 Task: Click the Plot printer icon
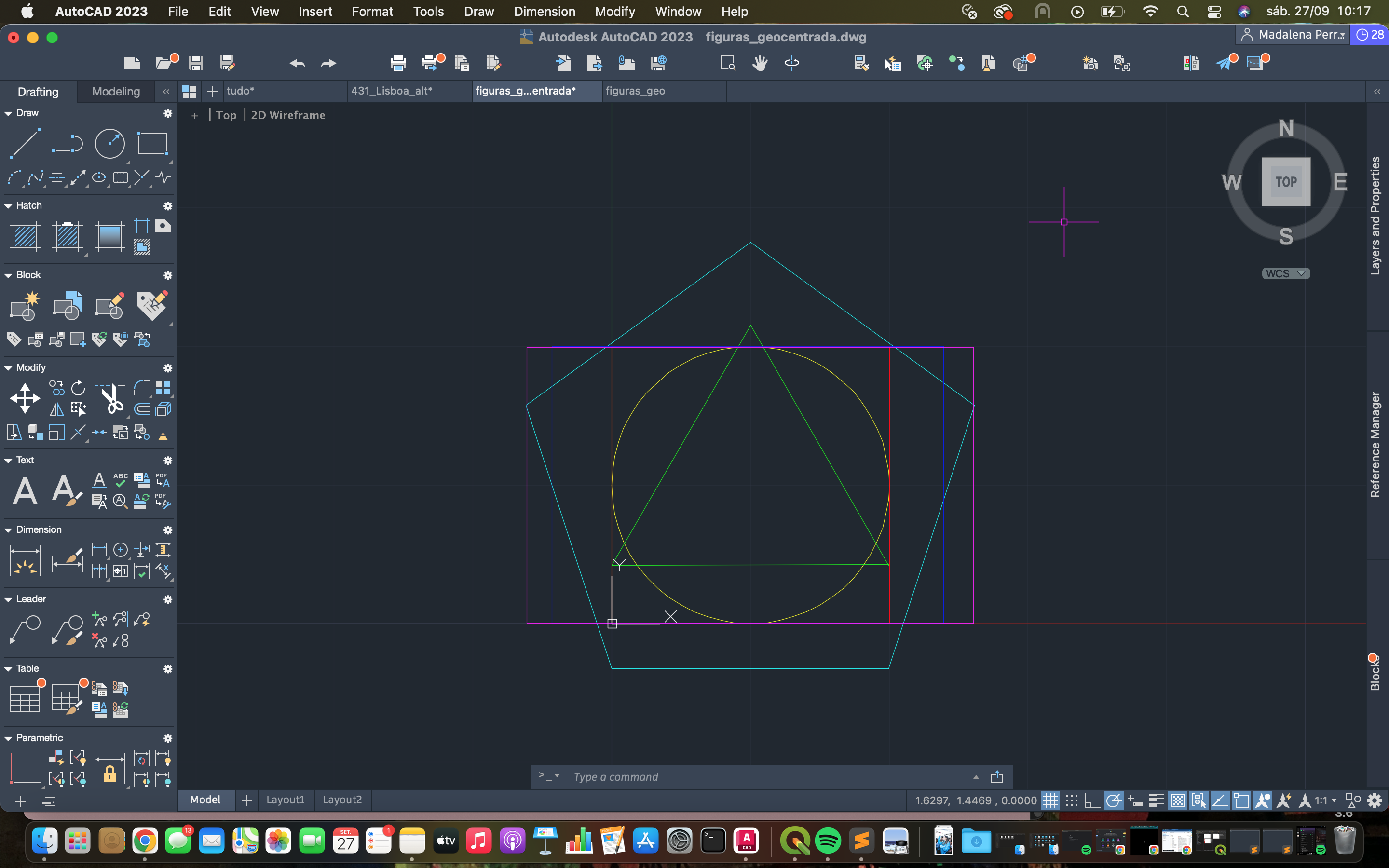pyautogui.click(x=398, y=63)
